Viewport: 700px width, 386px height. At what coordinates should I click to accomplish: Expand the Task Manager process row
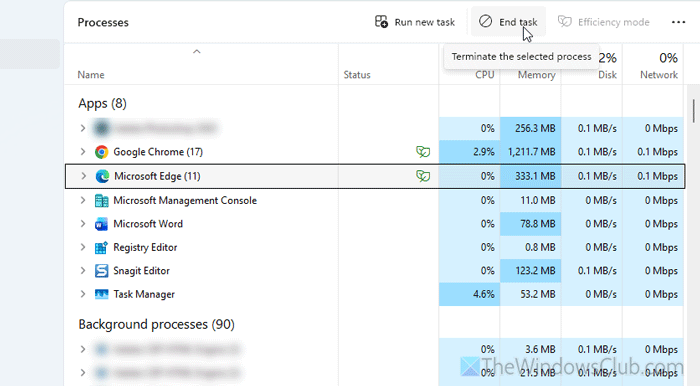tap(83, 295)
